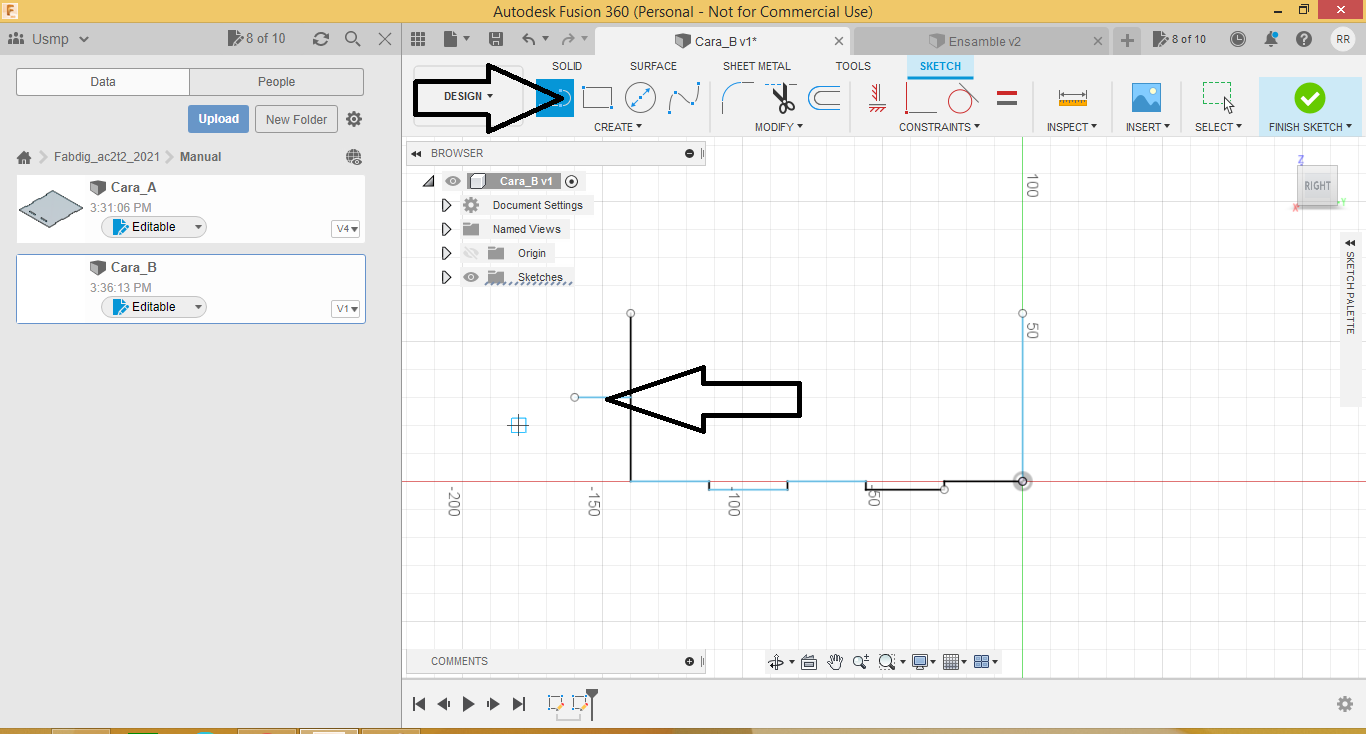1366x734 pixels.
Task: Click the data panel search magnifier
Action: point(353,39)
